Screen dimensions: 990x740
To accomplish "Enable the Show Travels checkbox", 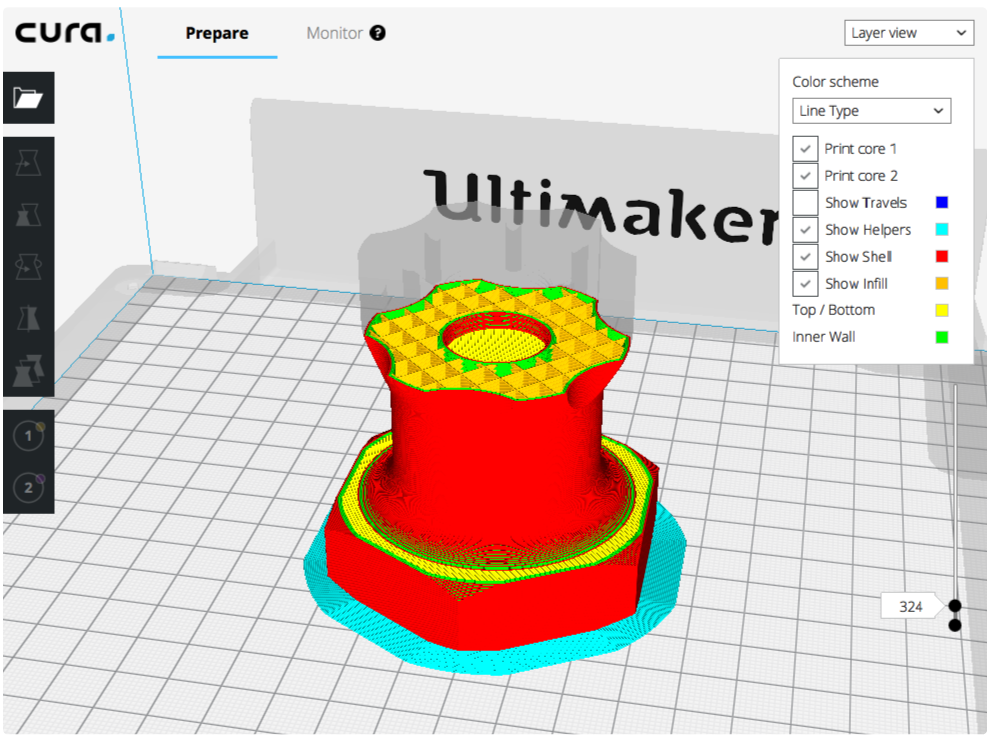I will pos(805,203).
